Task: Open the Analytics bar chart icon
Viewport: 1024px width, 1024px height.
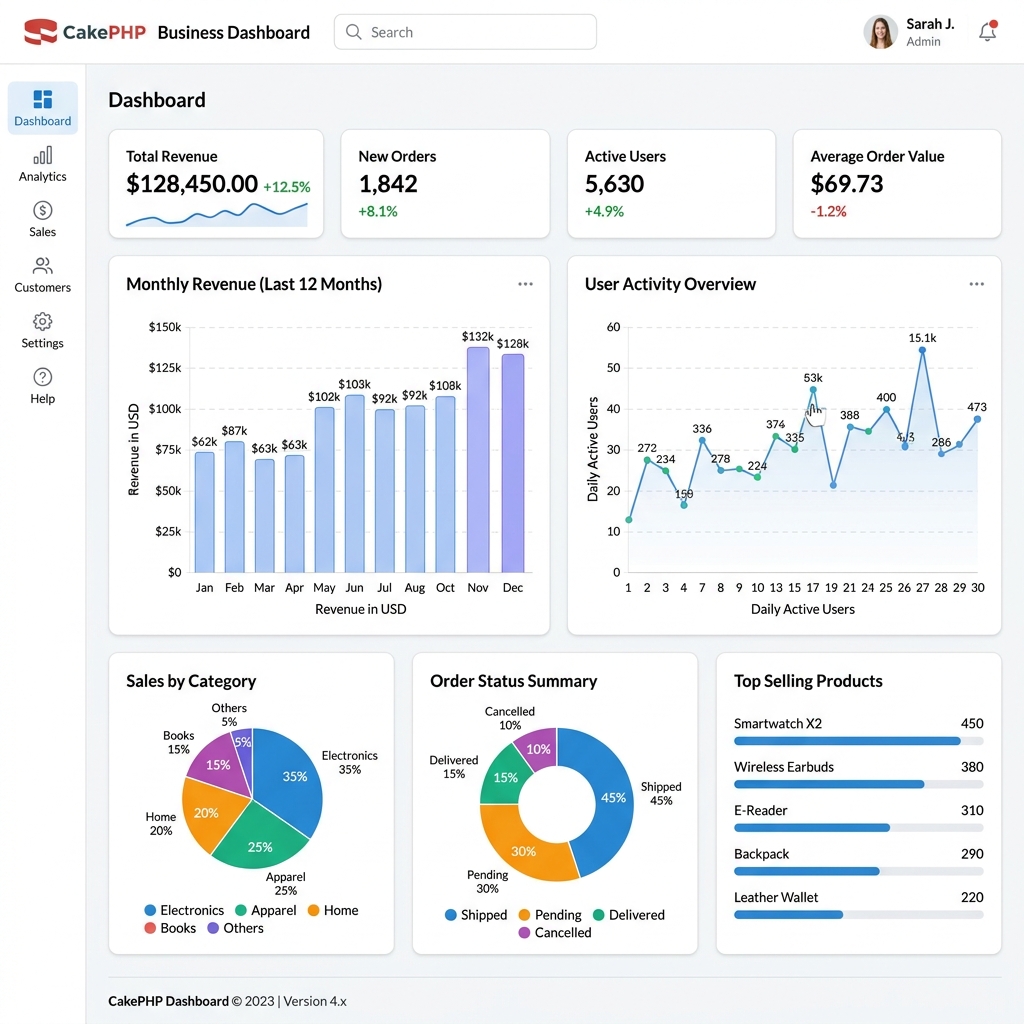Action: 42,155
